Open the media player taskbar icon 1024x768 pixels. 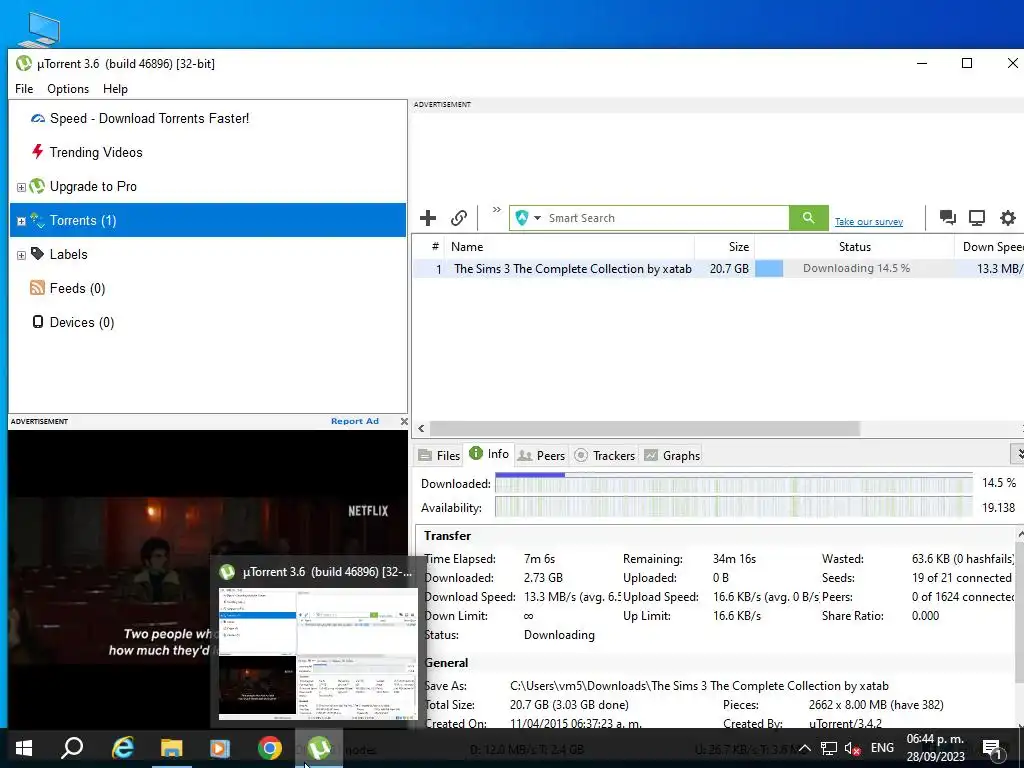pos(220,748)
